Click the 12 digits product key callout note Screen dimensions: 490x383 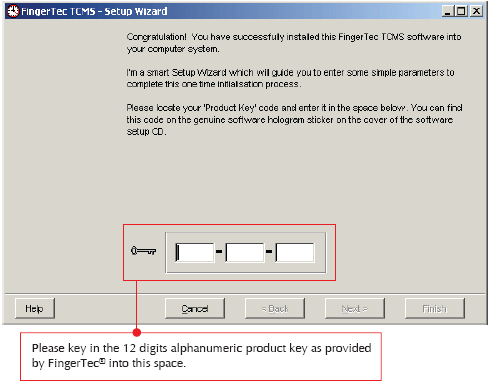(201, 356)
